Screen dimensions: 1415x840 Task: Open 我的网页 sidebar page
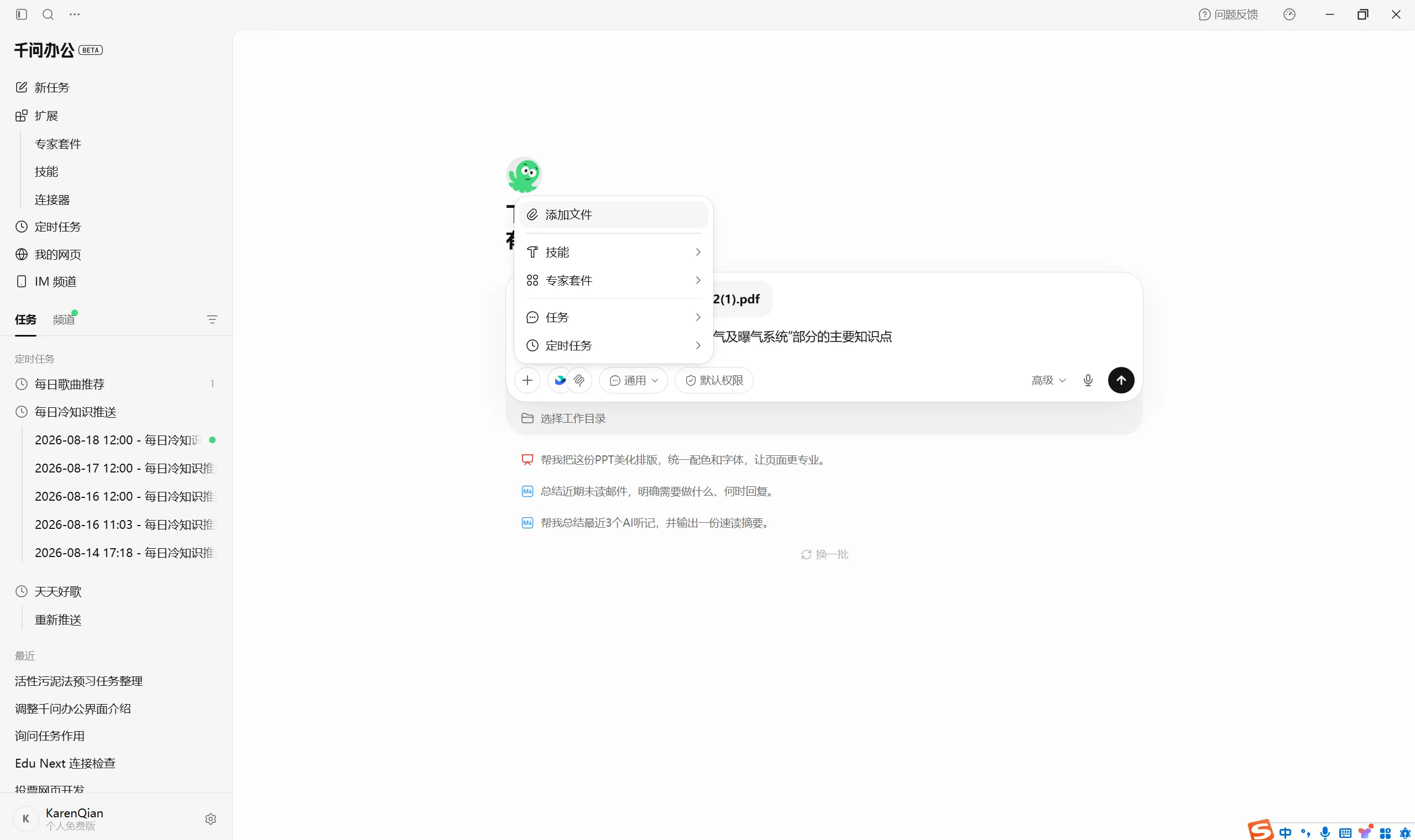tap(48, 254)
